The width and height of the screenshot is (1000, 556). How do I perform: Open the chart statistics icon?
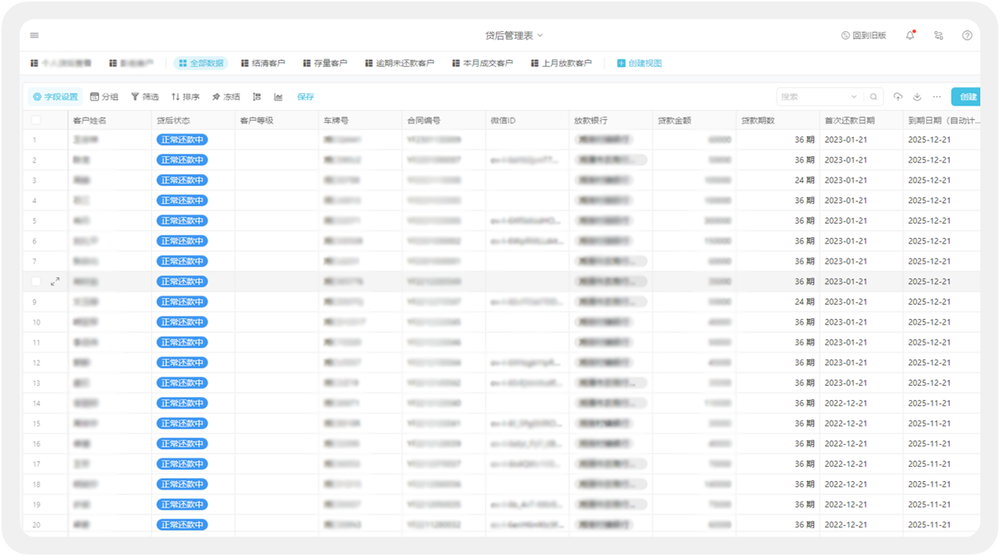click(278, 97)
